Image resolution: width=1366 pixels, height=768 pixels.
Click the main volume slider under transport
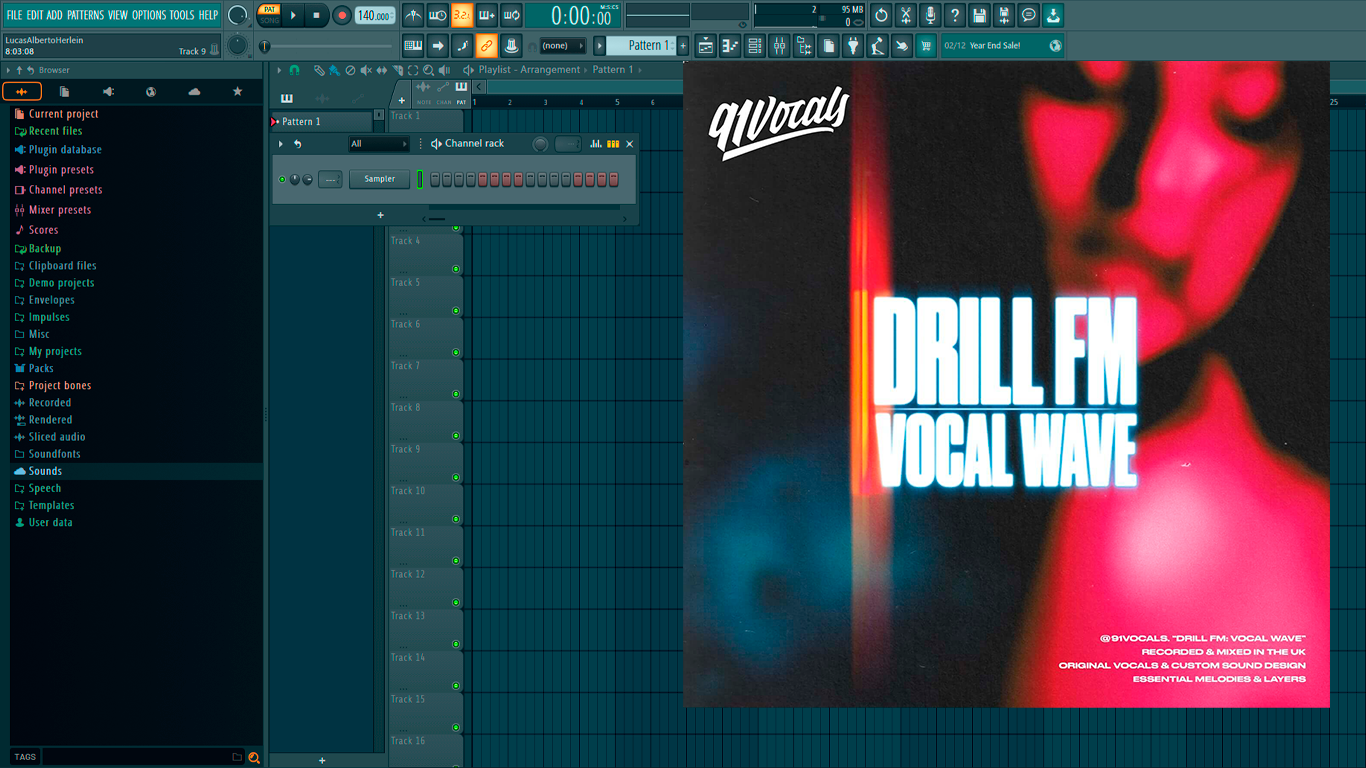click(327, 46)
